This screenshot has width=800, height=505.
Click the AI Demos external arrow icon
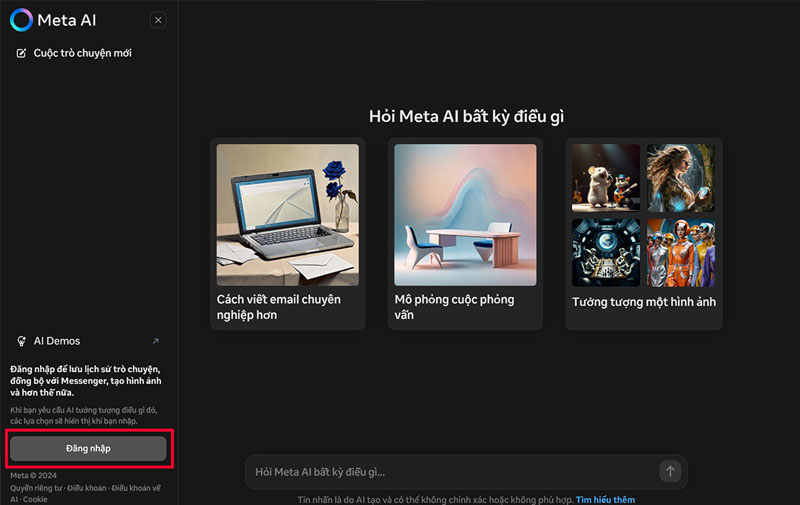tap(155, 341)
